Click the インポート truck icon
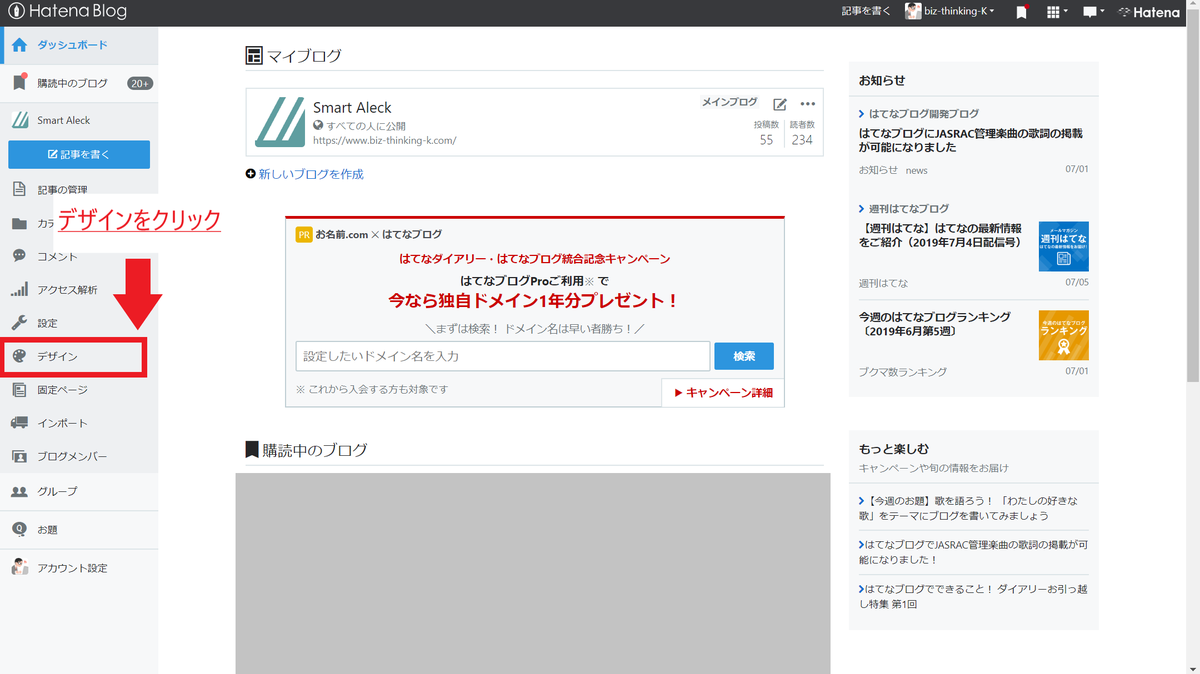 click(19, 423)
